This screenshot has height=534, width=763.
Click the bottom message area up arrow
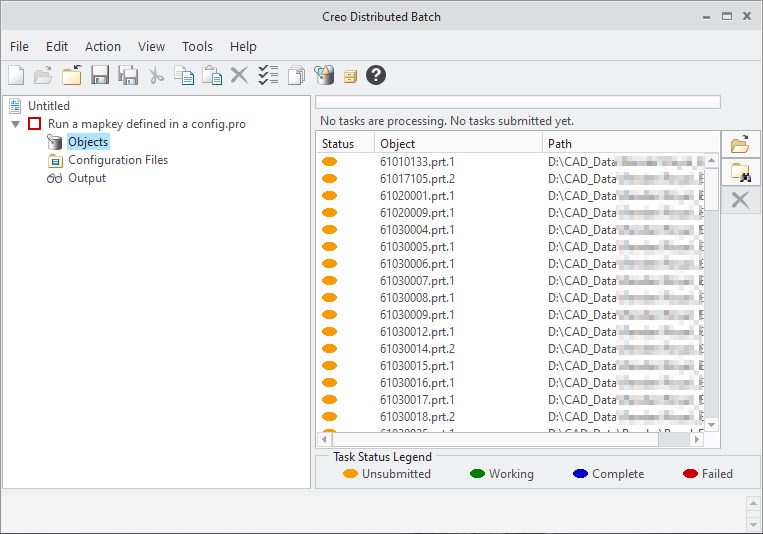click(x=753, y=503)
